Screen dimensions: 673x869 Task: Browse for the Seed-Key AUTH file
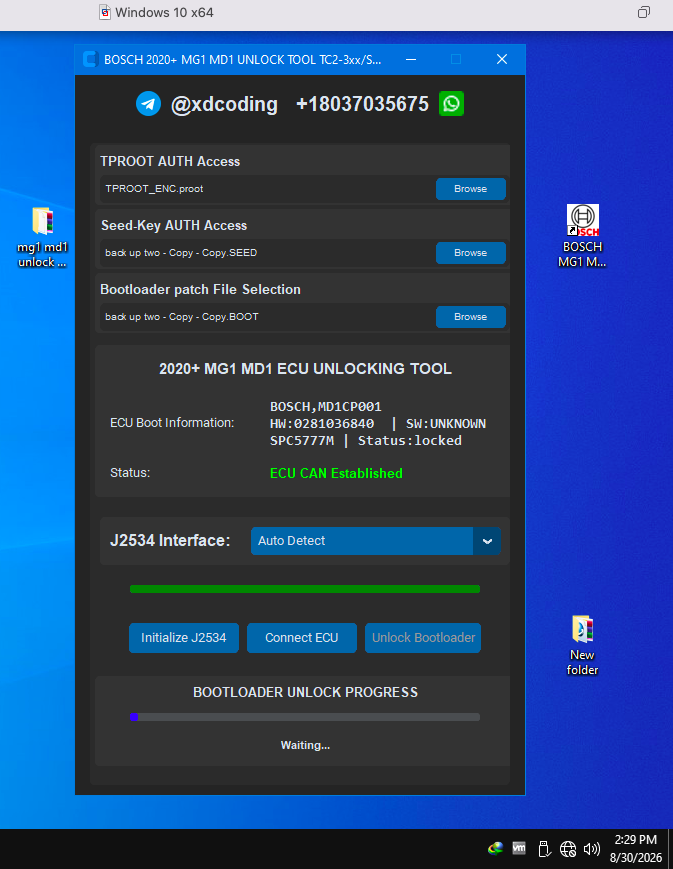471,253
